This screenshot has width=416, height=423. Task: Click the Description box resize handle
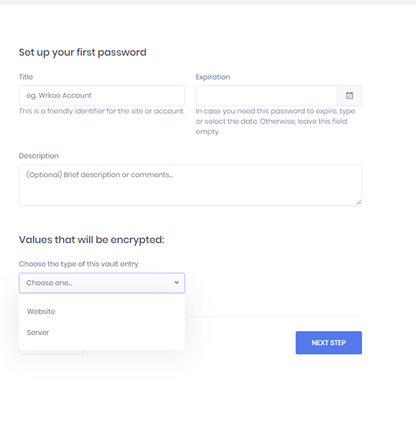[x=359, y=202]
